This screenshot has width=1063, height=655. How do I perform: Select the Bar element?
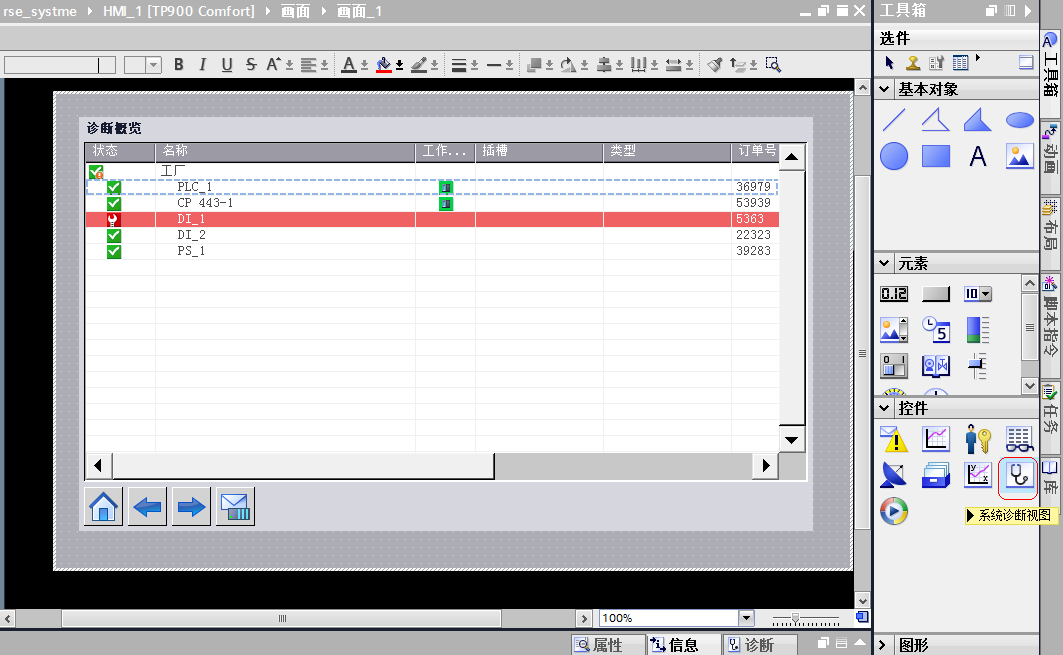(978, 330)
